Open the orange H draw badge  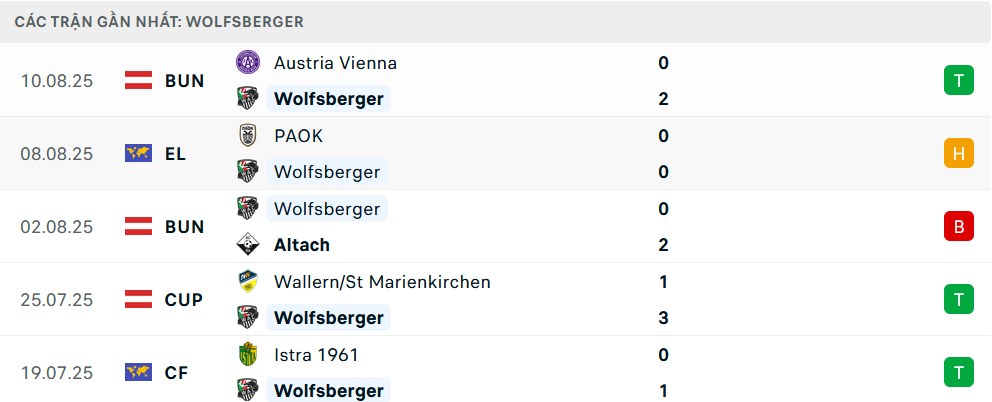click(958, 154)
